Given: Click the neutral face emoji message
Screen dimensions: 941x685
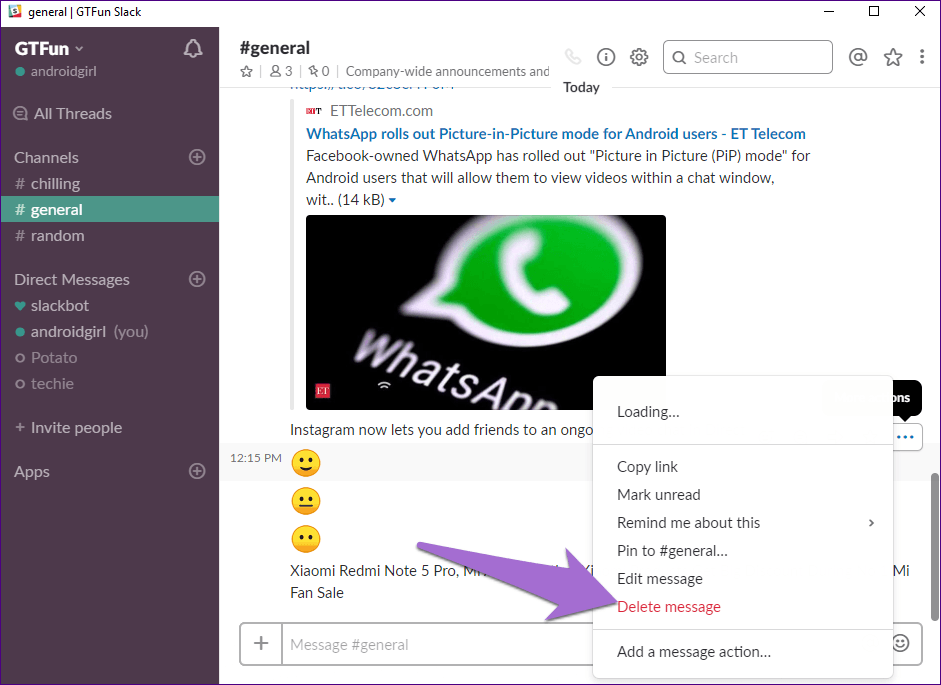Looking at the screenshot, I should 306,501.
